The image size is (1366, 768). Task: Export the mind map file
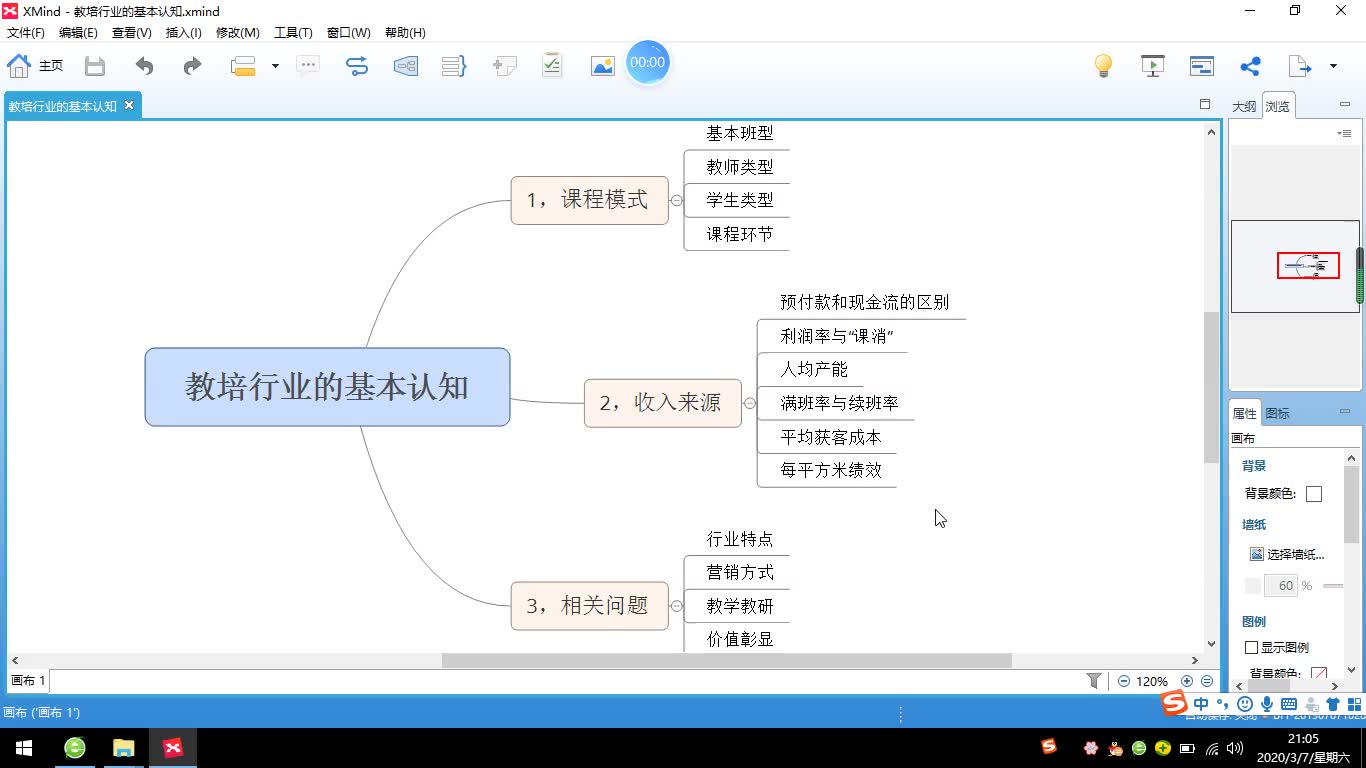pos(1299,66)
